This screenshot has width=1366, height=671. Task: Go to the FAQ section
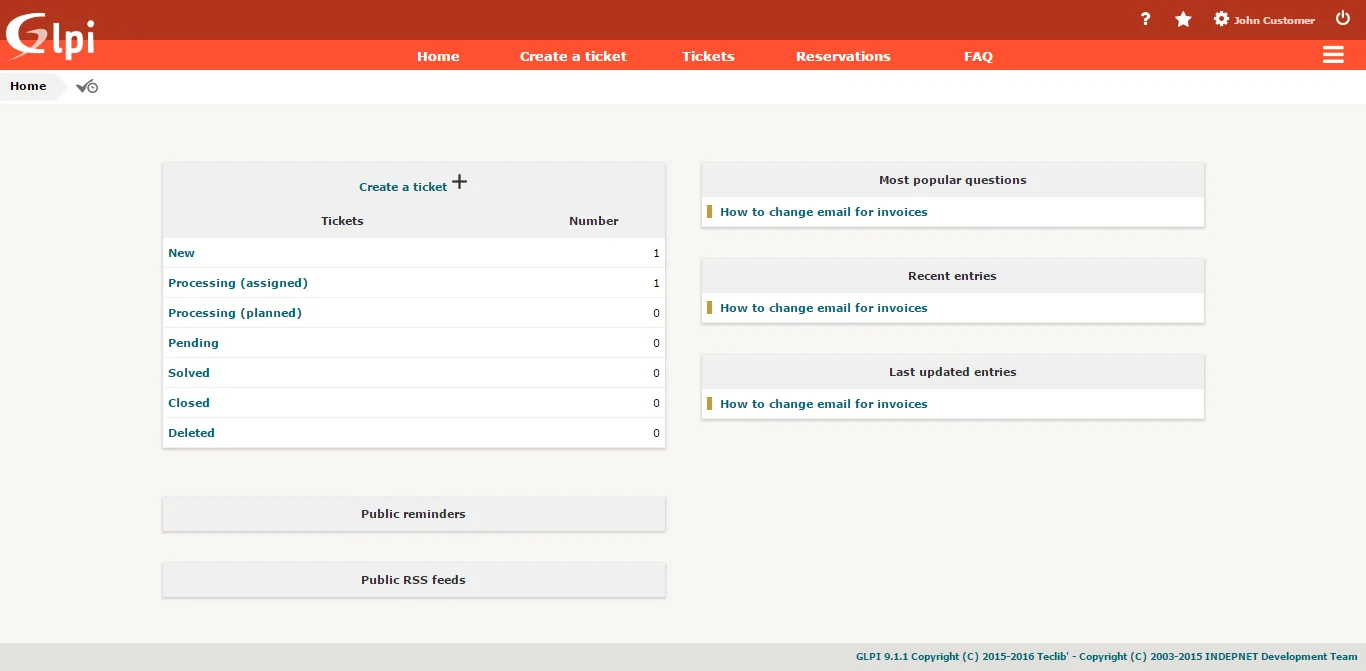[978, 56]
